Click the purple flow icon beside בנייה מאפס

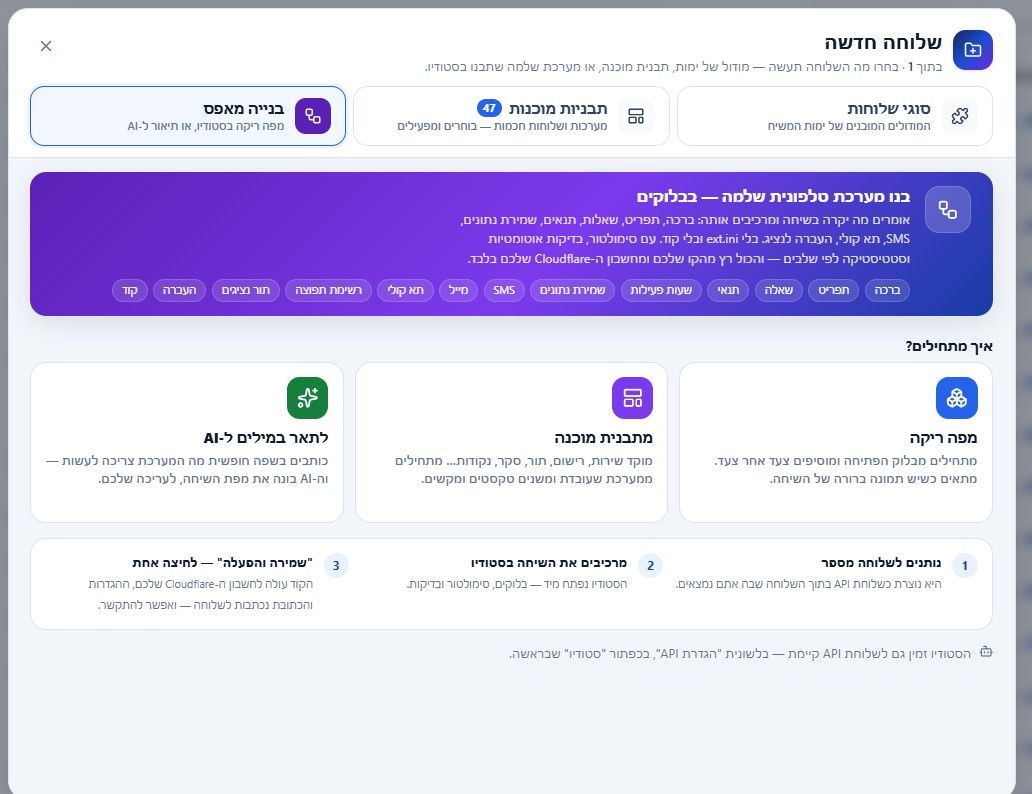(x=313, y=116)
